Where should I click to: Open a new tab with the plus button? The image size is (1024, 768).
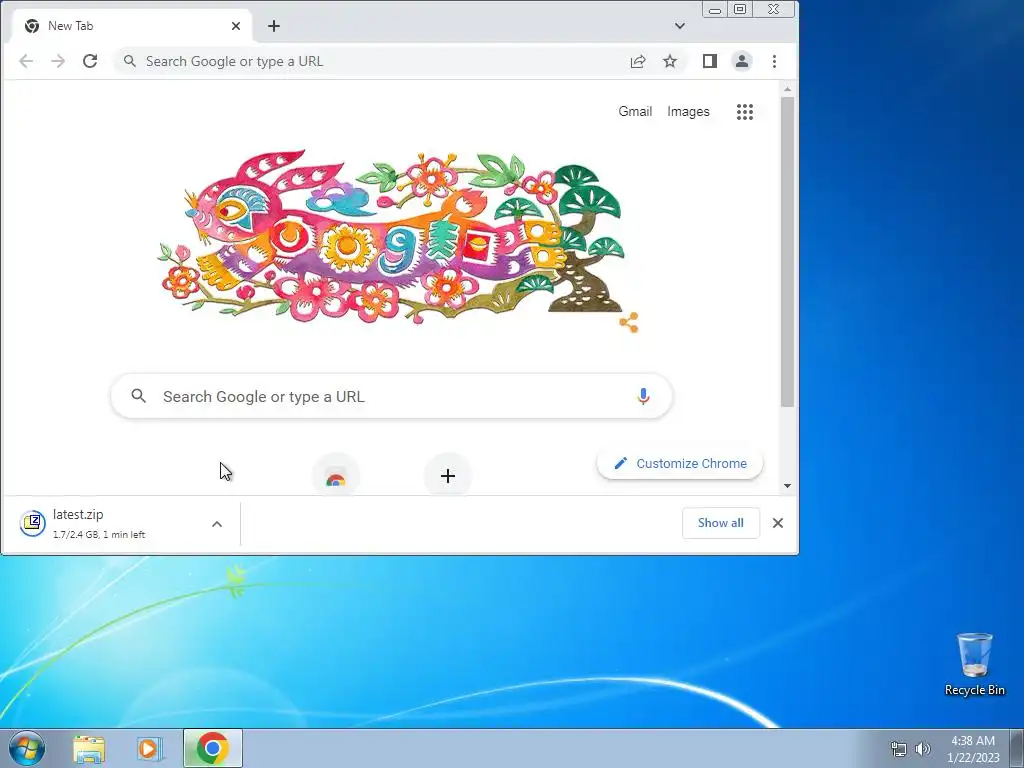point(274,26)
